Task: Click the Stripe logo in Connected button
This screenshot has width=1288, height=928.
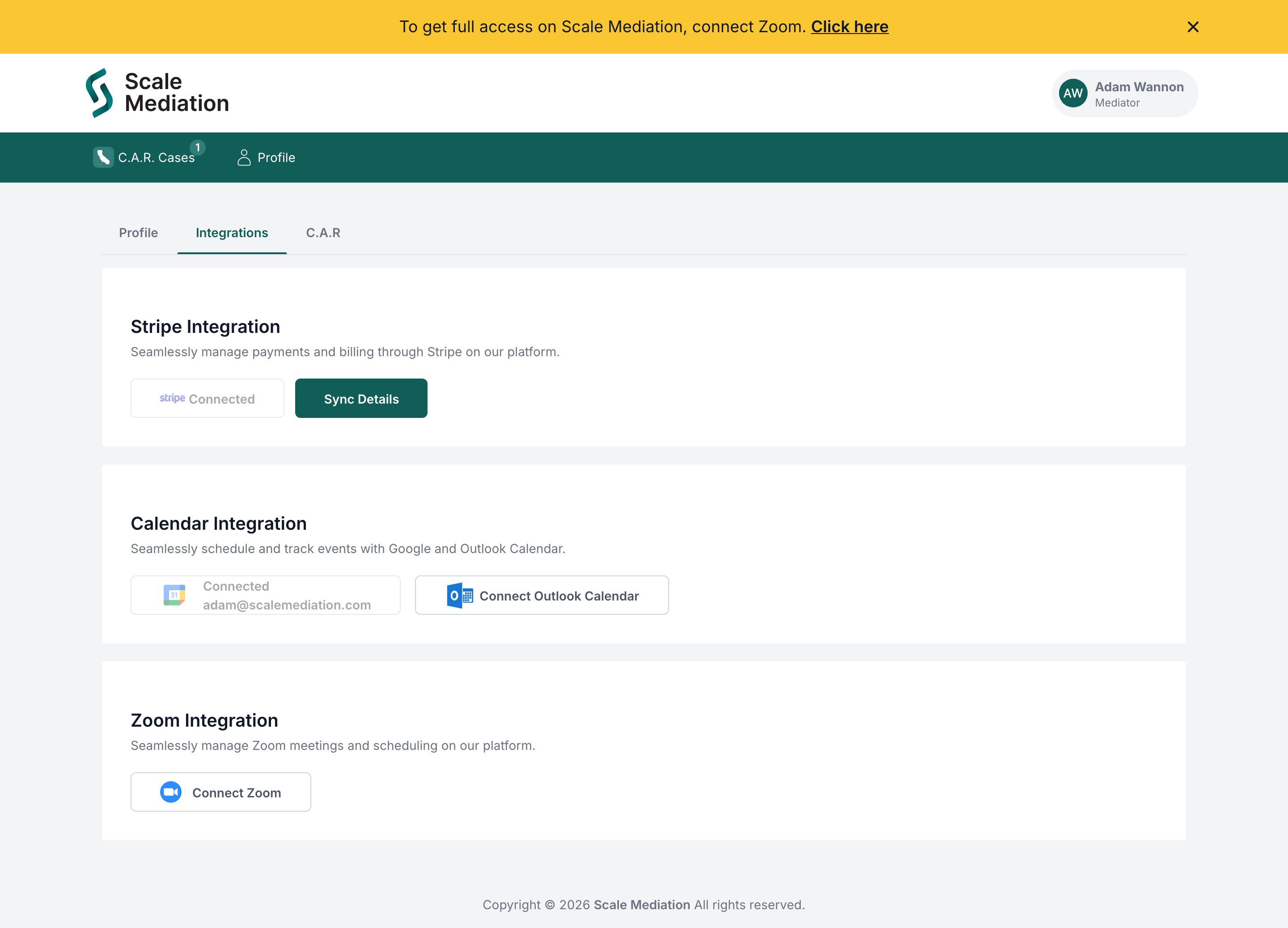Action: pyautogui.click(x=172, y=398)
